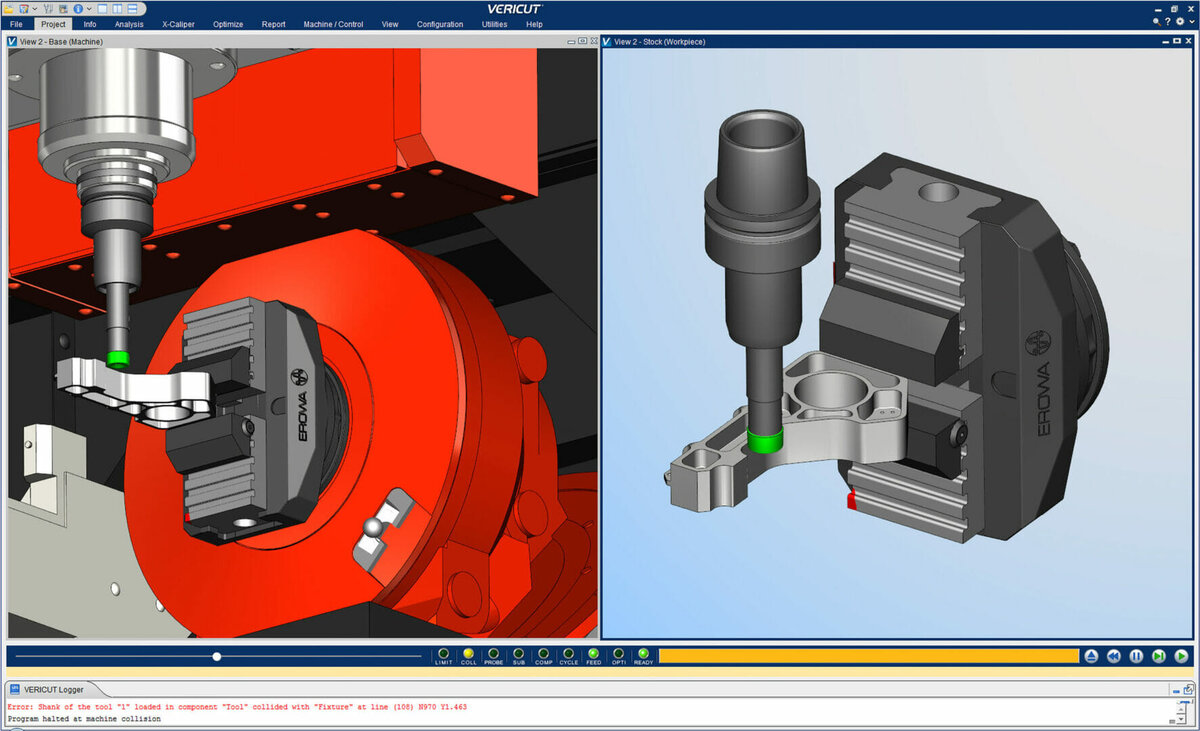1200x731 pixels.
Task: Play the simulation to end
Action: [x=1181, y=656]
